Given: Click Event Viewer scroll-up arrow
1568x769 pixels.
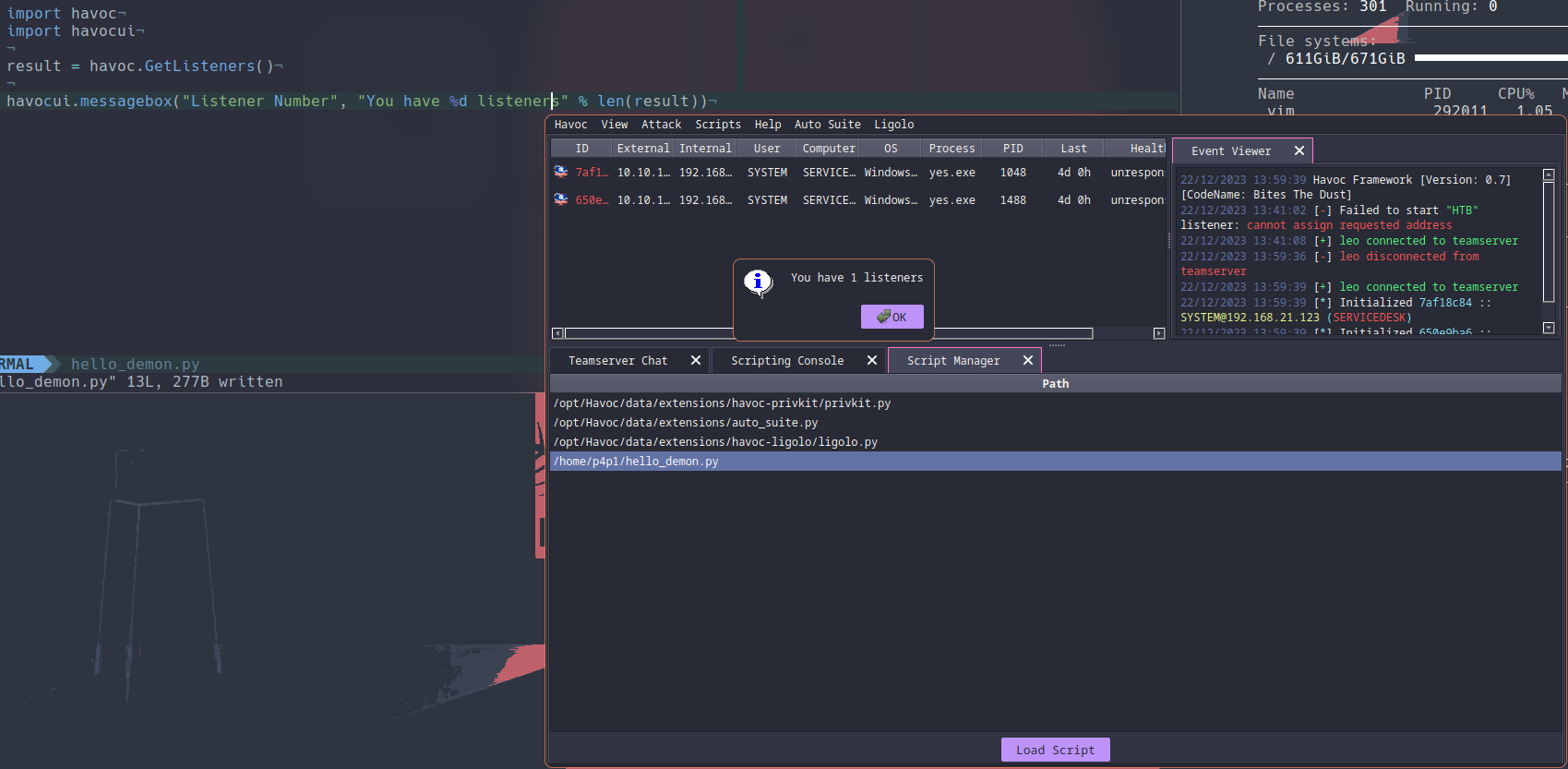Looking at the screenshot, I should click(1549, 174).
